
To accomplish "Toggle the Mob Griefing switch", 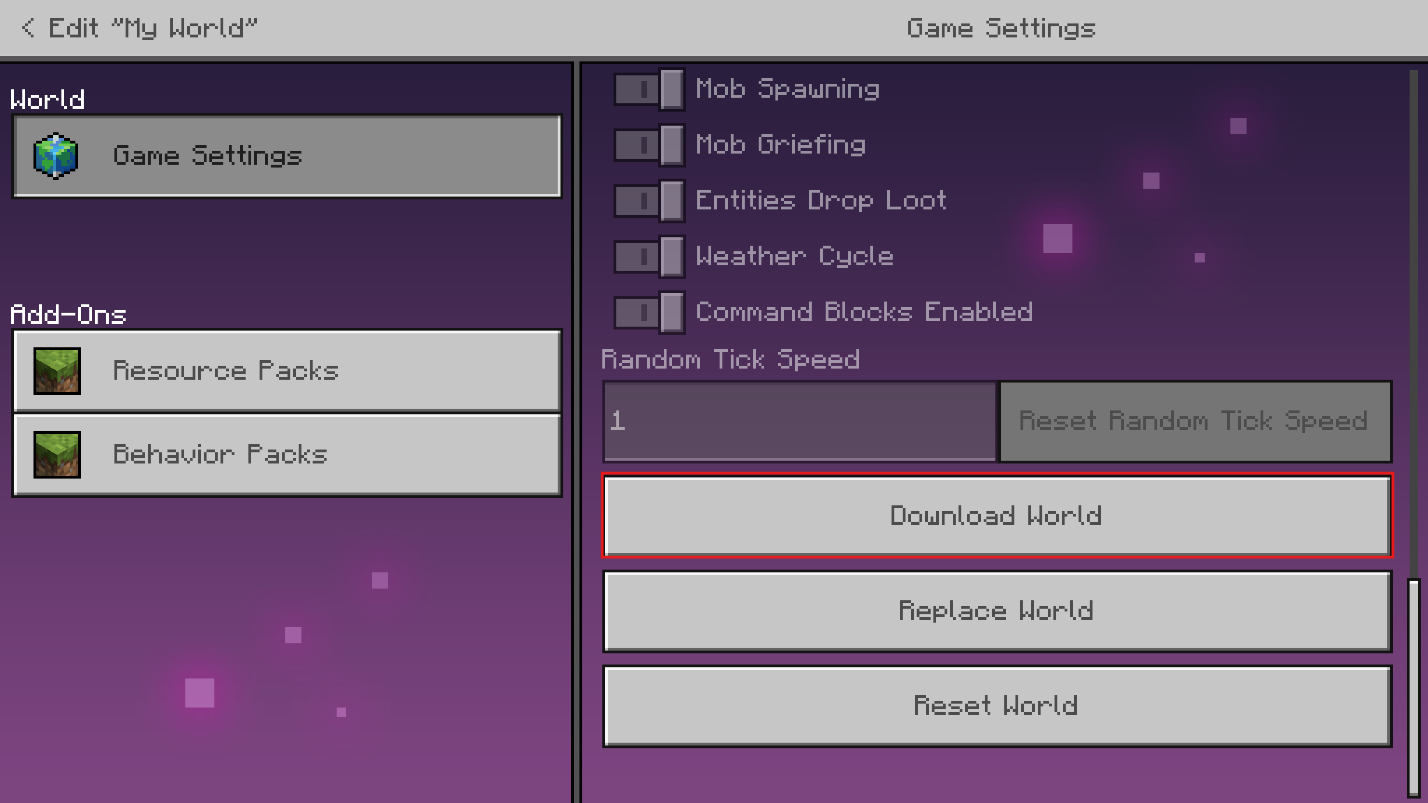I will 649,145.
